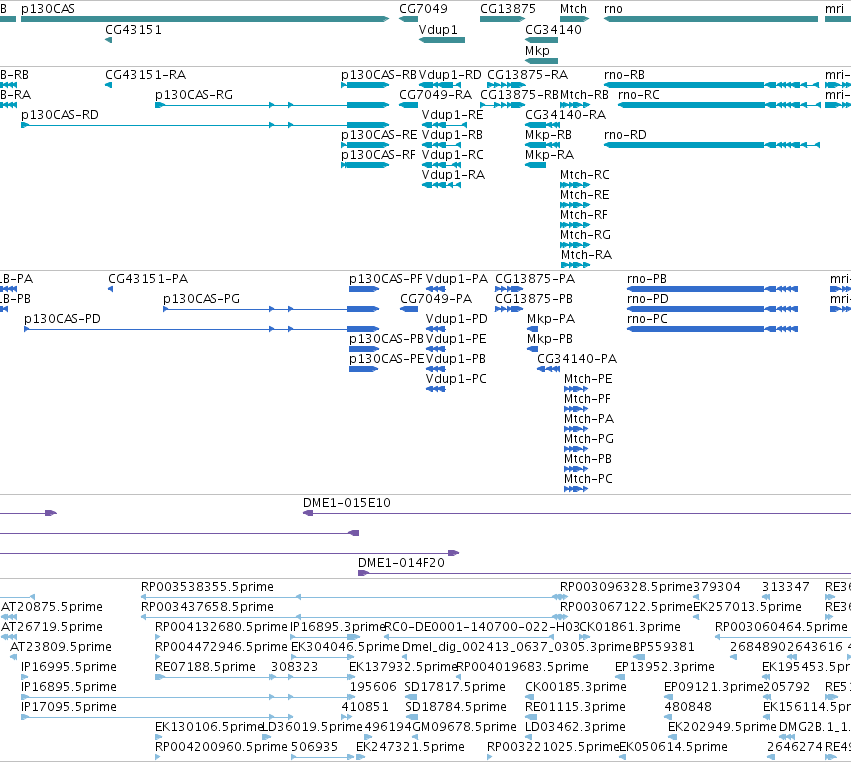Select protein Mtch-PE

point(588,379)
